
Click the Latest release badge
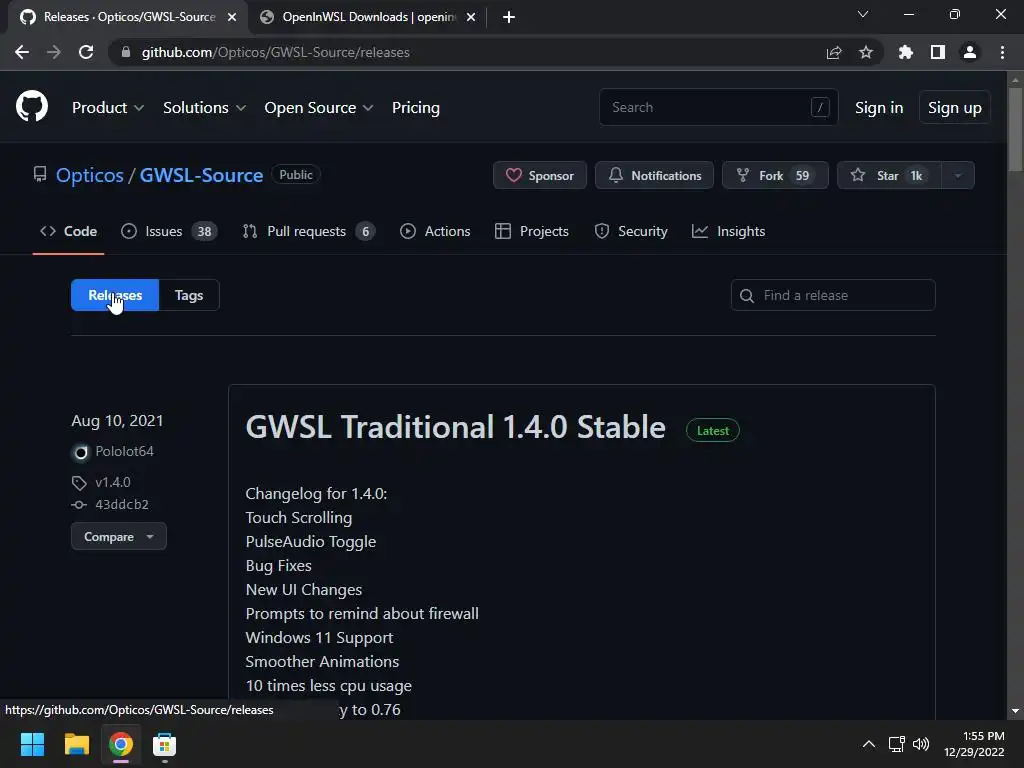(712, 430)
